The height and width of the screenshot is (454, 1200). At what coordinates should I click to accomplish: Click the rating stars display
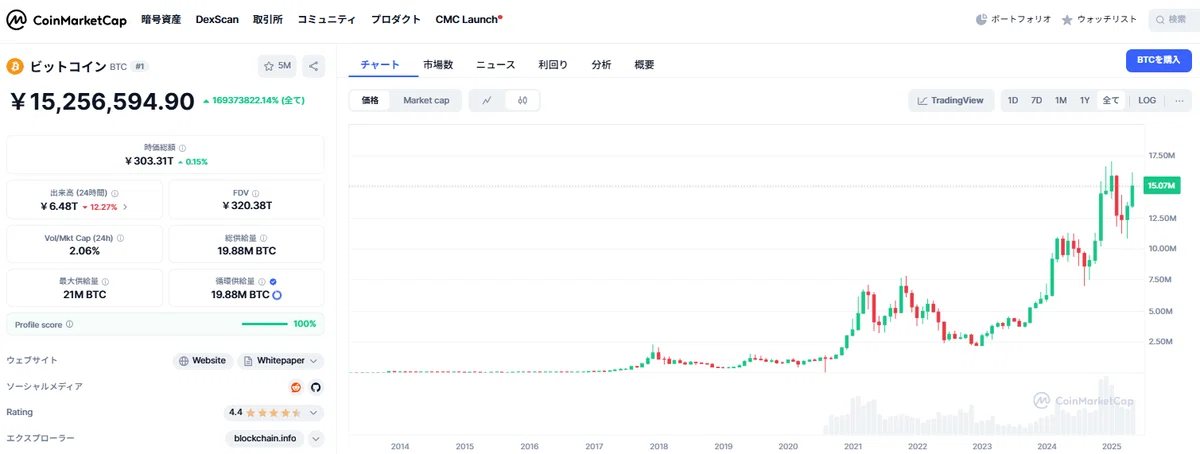(x=273, y=412)
